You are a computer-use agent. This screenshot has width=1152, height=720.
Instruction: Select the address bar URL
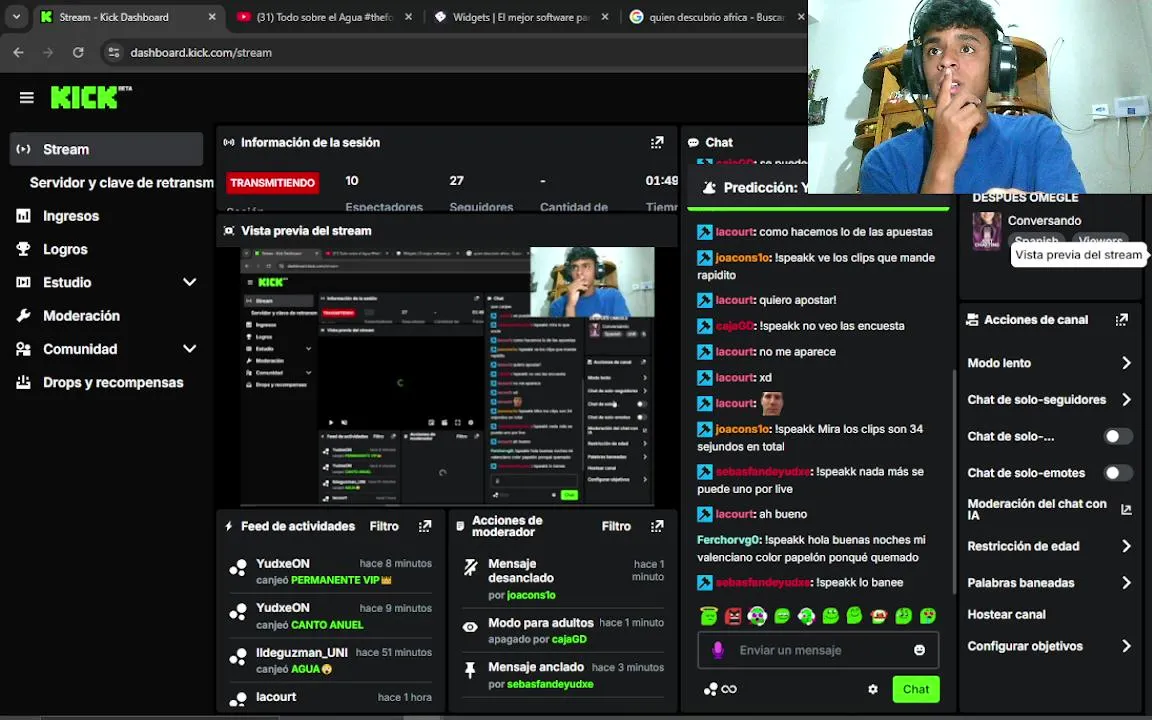click(x=201, y=53)
